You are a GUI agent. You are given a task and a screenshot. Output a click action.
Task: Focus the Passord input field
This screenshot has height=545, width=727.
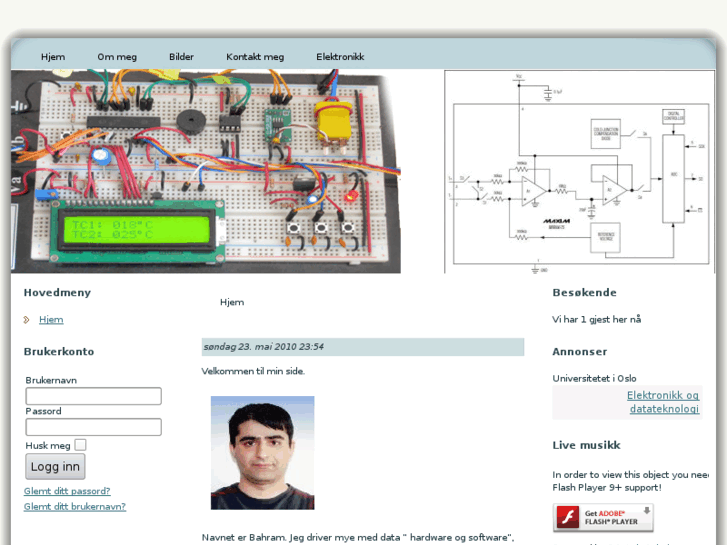click(x=93, y=427)
